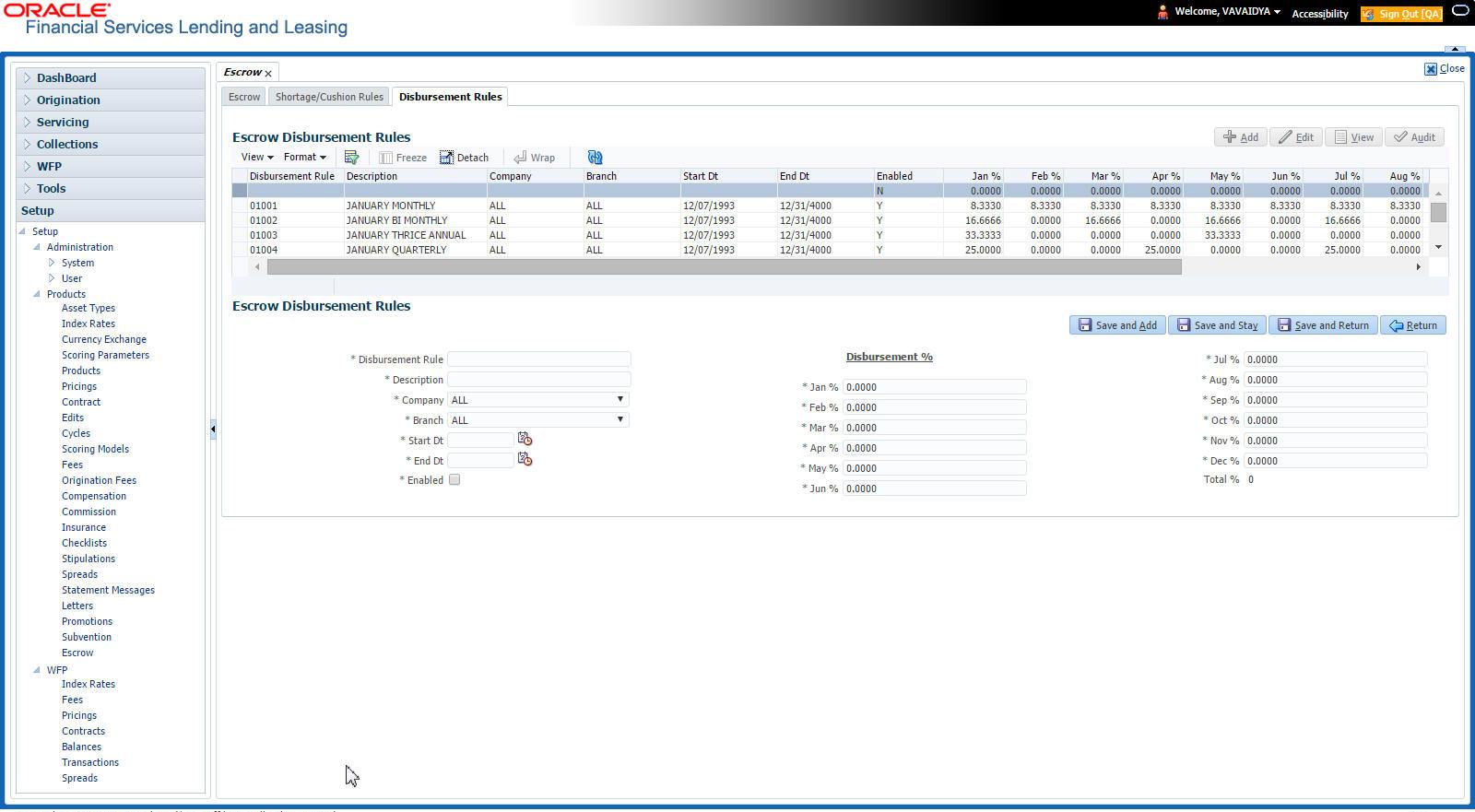Click the user avatar icon beside Welcome

coord(1162,12)
